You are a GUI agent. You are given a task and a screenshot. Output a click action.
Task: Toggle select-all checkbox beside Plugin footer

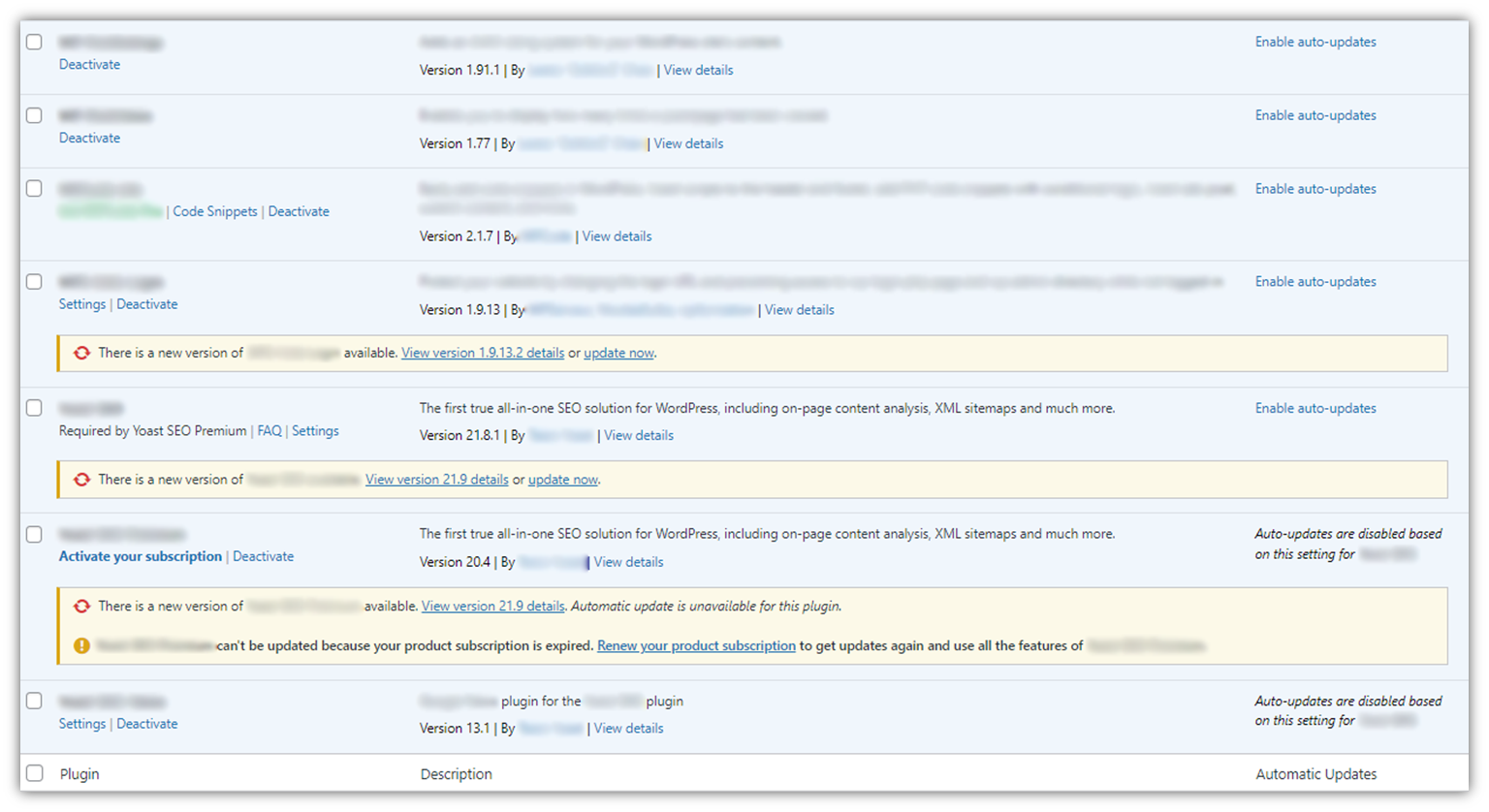[35, 773]
